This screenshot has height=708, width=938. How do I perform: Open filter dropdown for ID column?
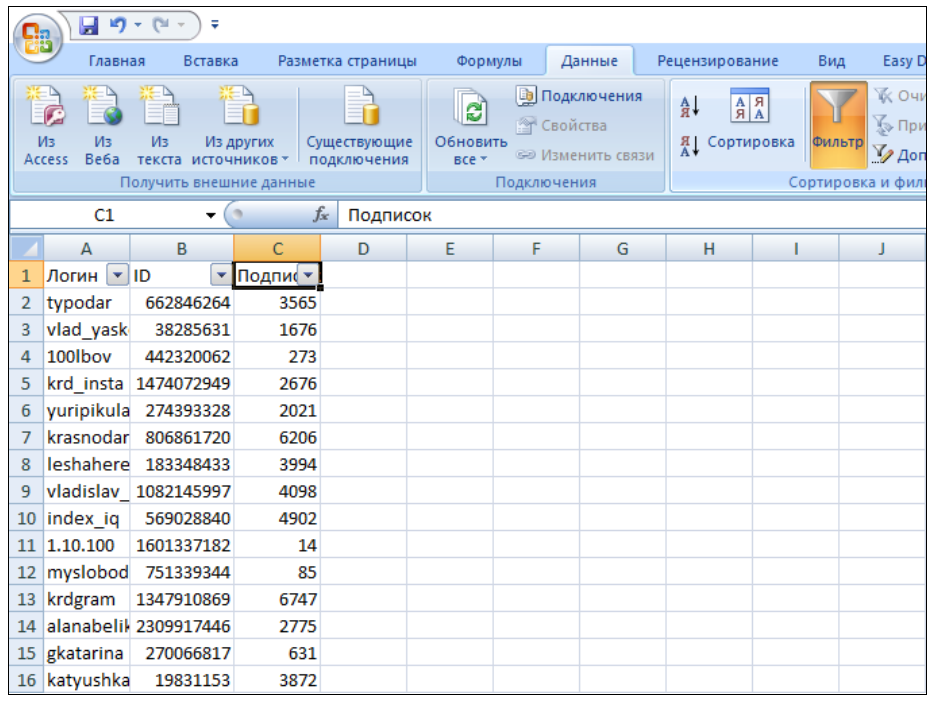pos(221,276)
